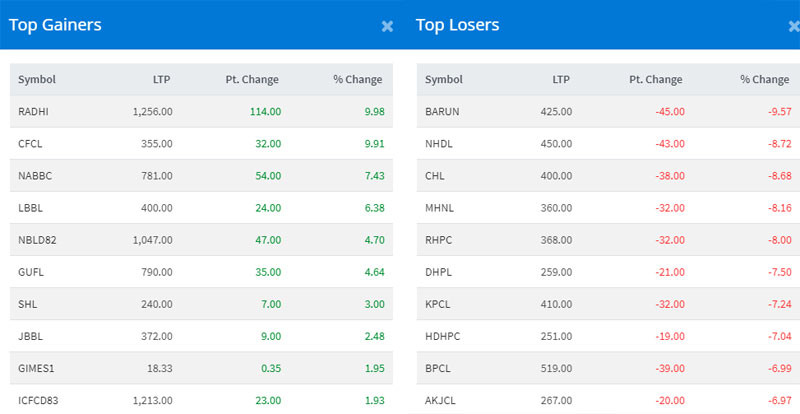
Task: Sort gainers by % Change header
Action: 357,80
